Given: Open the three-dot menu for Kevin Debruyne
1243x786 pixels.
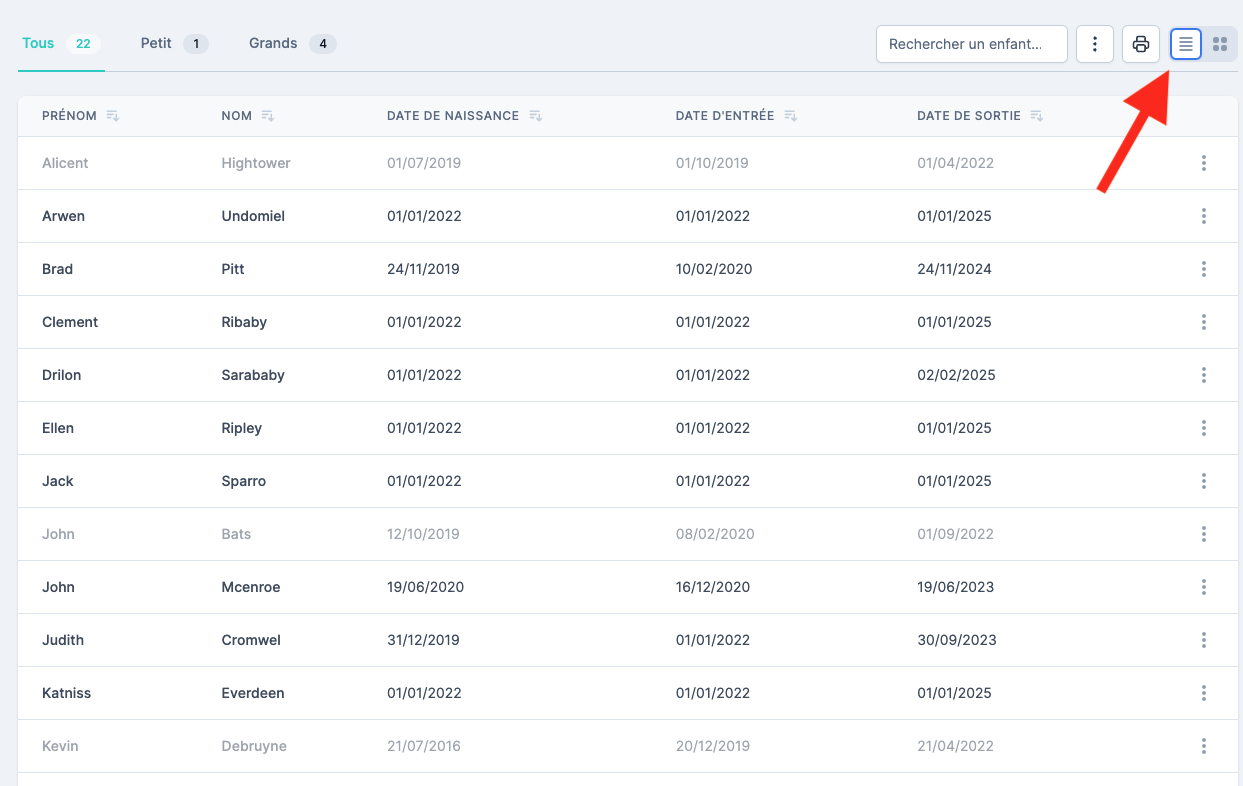Looking at the screenshot, I should click(x=1203, y=746).
